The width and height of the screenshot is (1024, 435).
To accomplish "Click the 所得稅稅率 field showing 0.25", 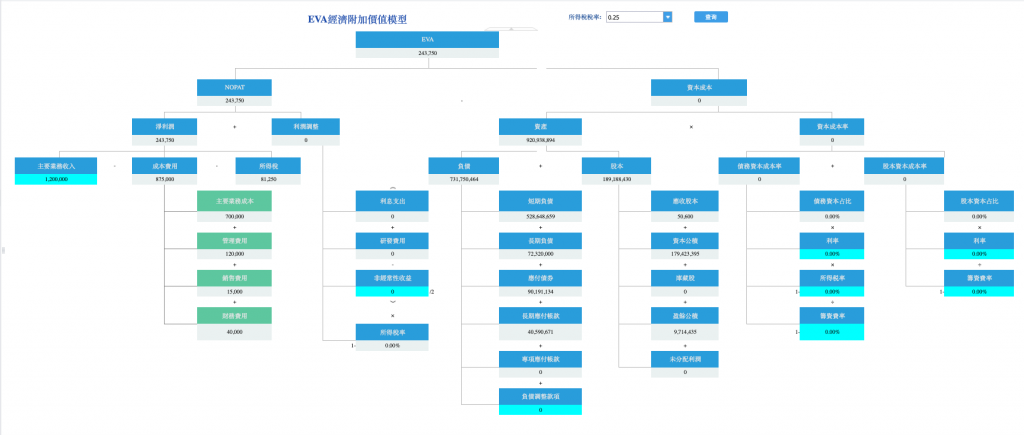I will pos(634,18).
